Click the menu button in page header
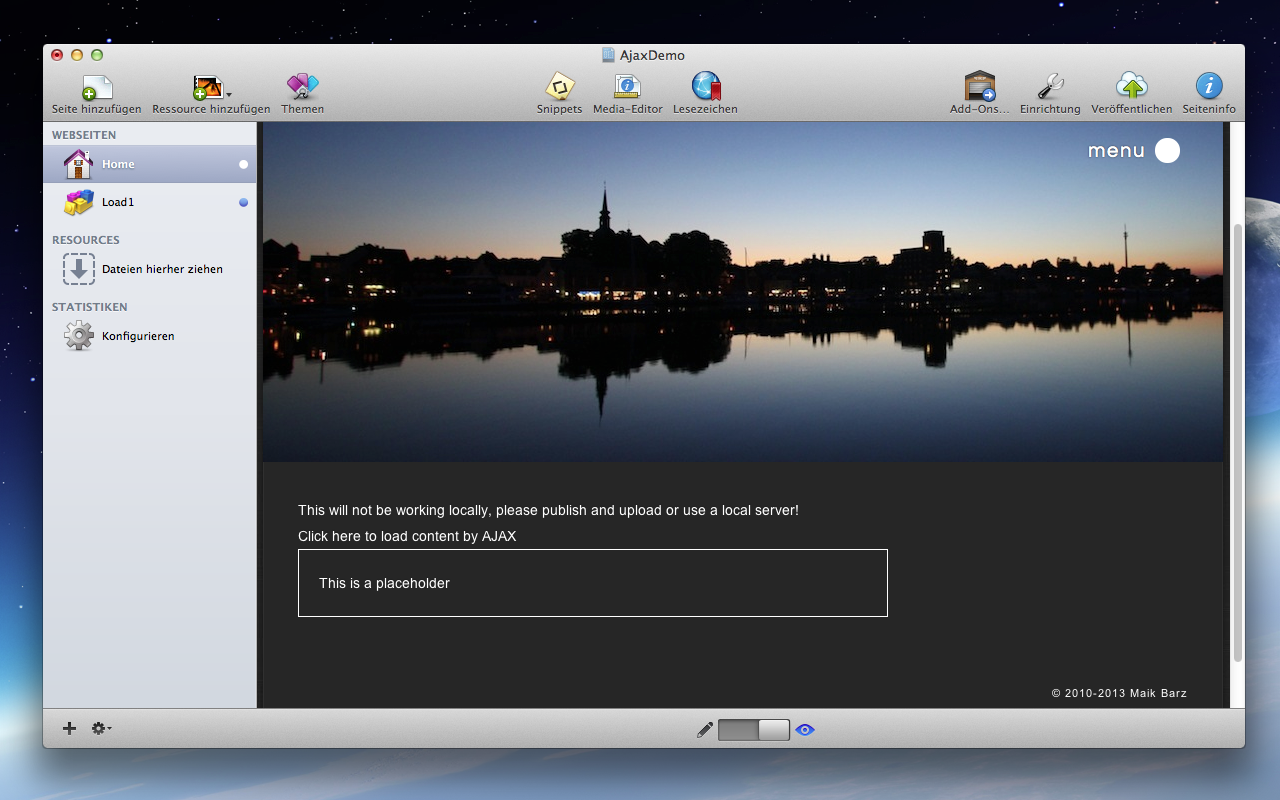Screen dimensions: 1280x800 [1116, 151]
